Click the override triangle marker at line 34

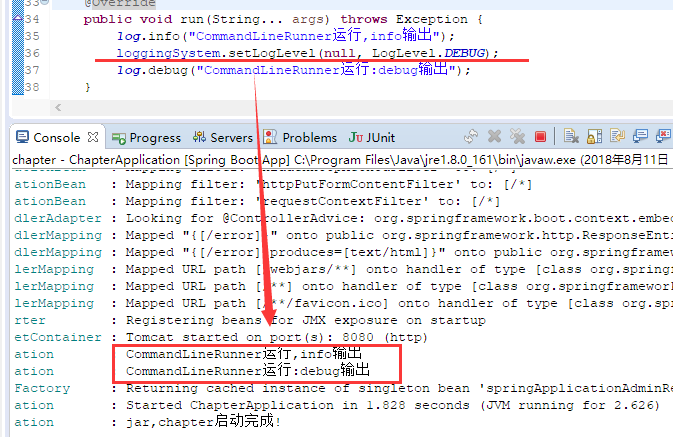pos(18,18)
